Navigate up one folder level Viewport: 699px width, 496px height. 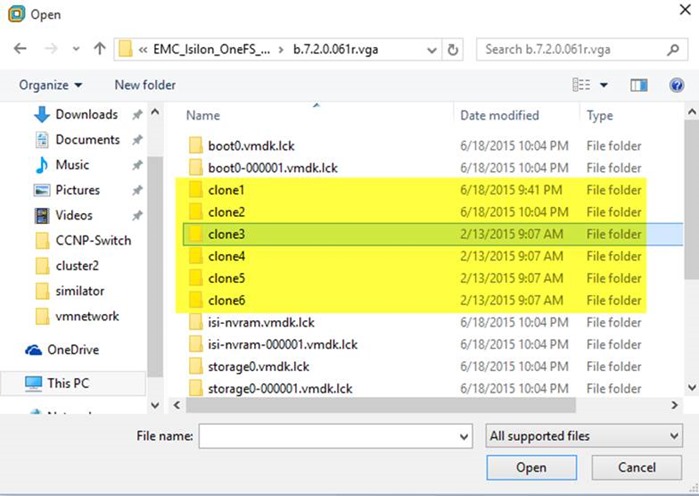[99, 49]
